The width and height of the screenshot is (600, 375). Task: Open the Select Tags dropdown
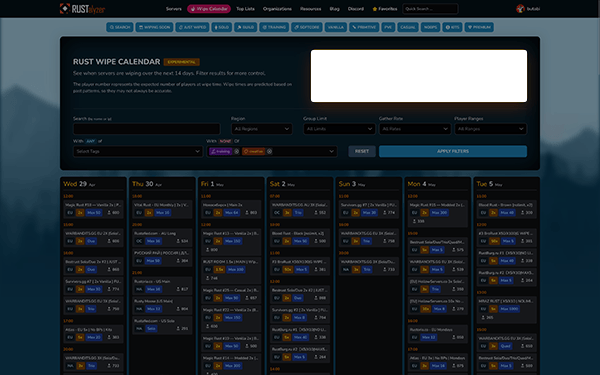(138, 151)
